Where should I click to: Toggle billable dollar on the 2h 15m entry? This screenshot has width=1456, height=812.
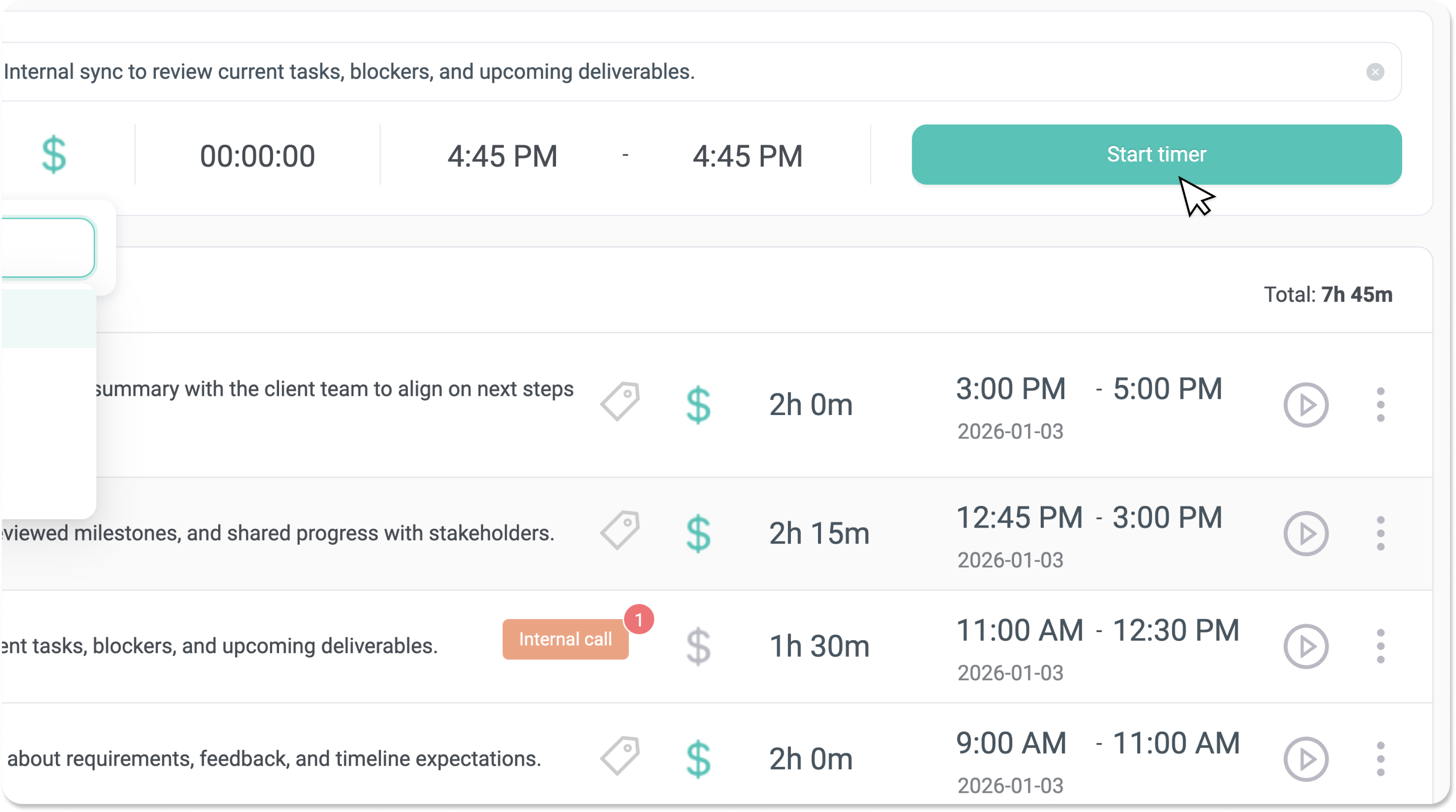(698, 534)
